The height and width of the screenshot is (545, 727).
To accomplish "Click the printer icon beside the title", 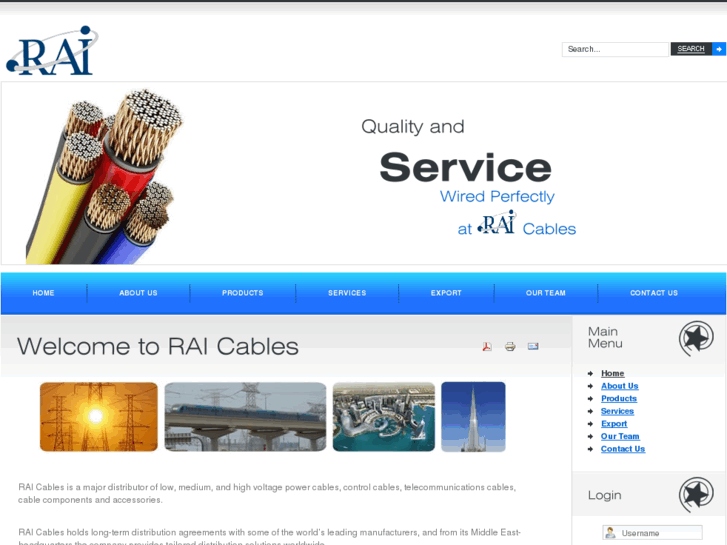I will [x=510, y=346].
